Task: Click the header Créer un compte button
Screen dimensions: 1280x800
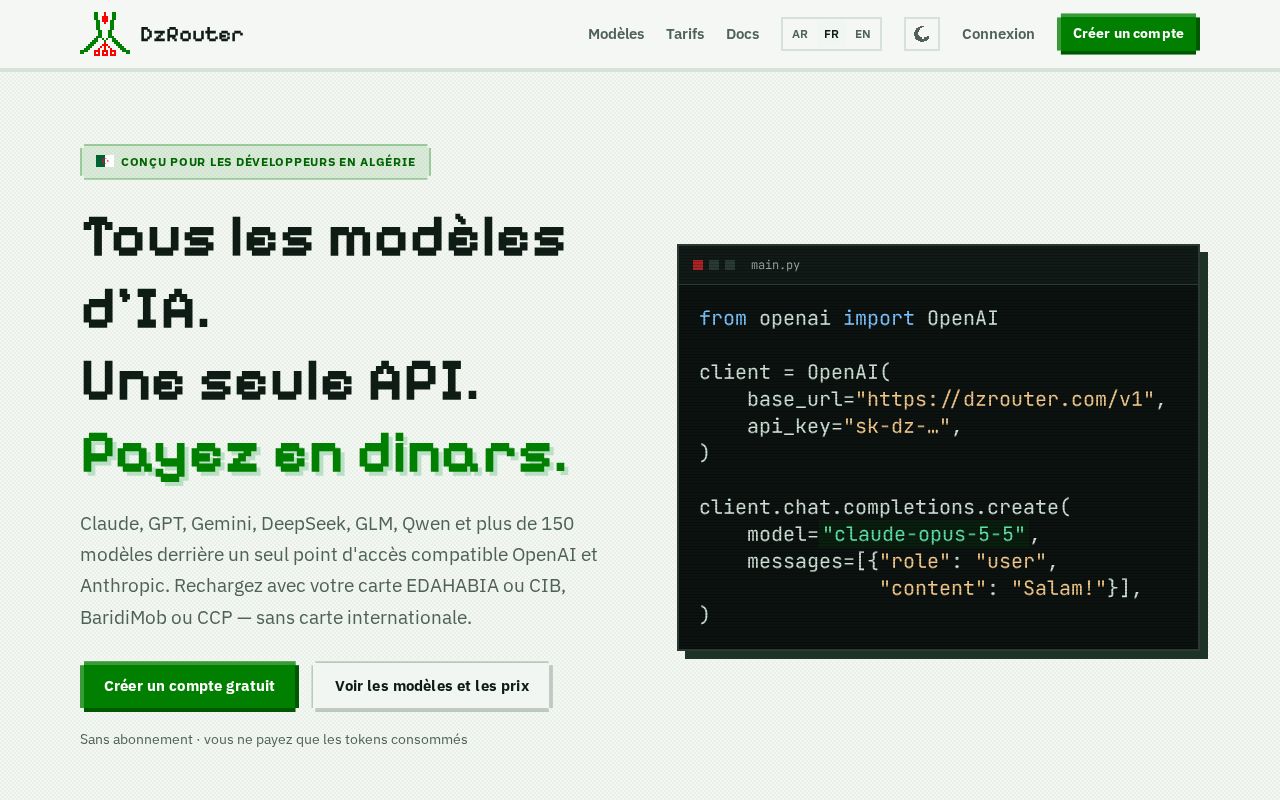Action: [x=1128, y=34]
